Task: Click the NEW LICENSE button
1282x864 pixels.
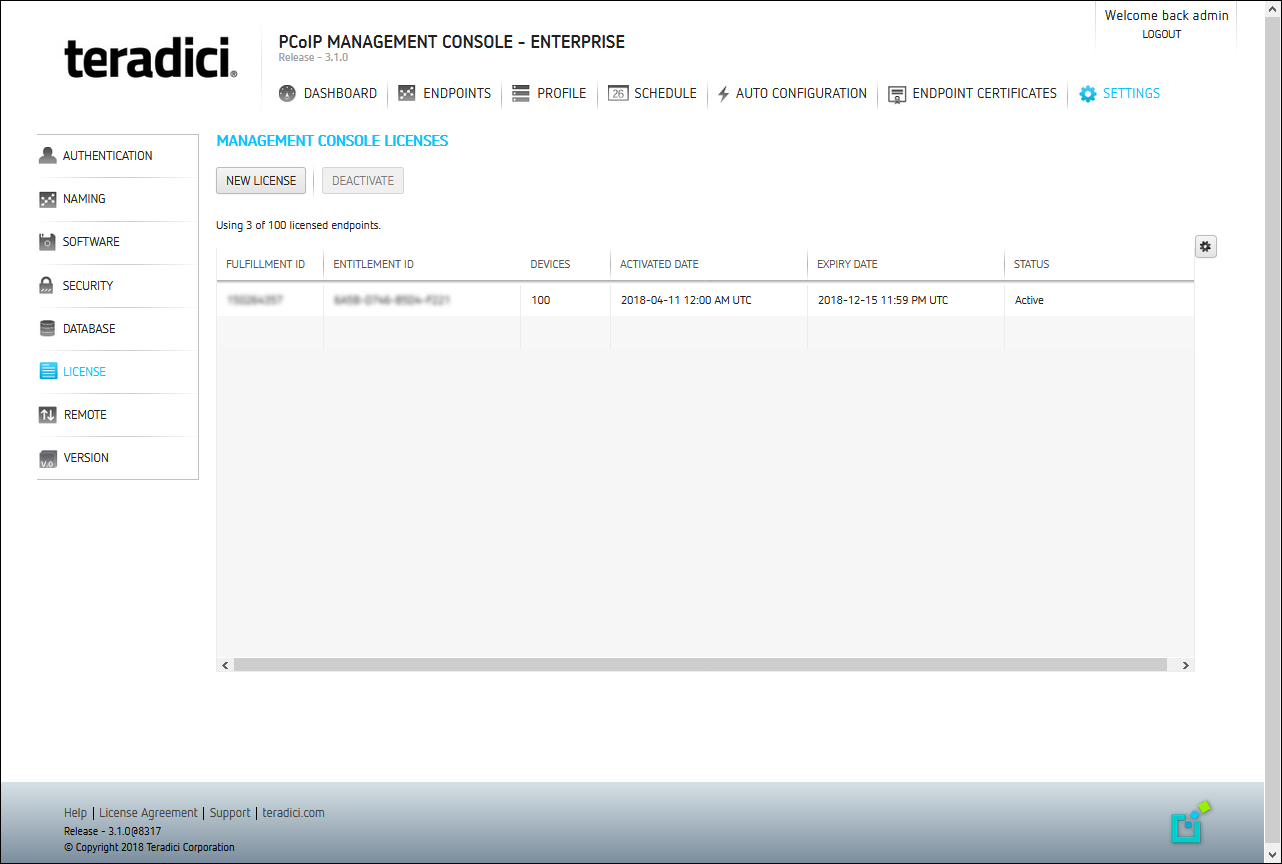Action: click(x=261, y=181)
